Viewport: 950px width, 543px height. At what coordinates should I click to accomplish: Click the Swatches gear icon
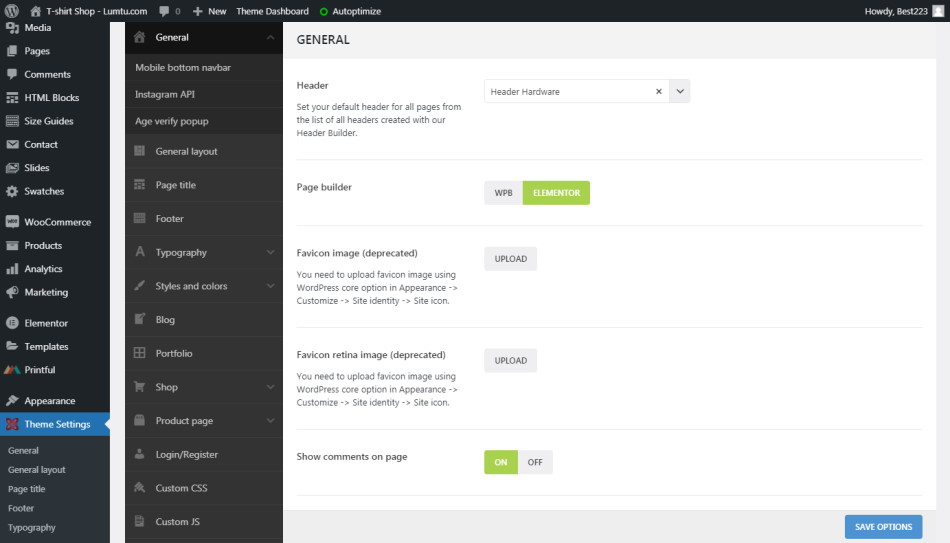(x=12, y=191)
